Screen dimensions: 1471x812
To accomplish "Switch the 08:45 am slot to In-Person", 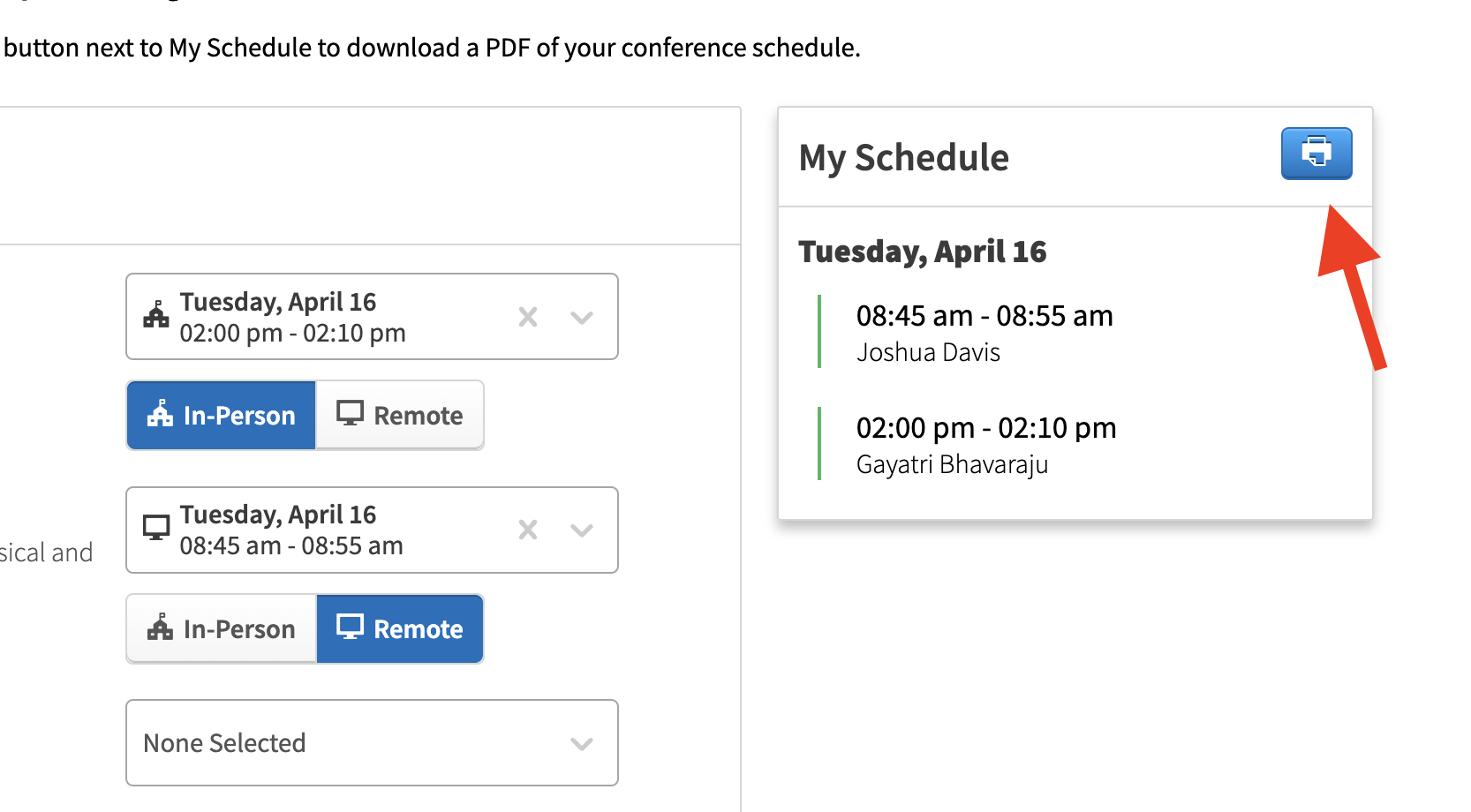I will [x=221, y=629].
